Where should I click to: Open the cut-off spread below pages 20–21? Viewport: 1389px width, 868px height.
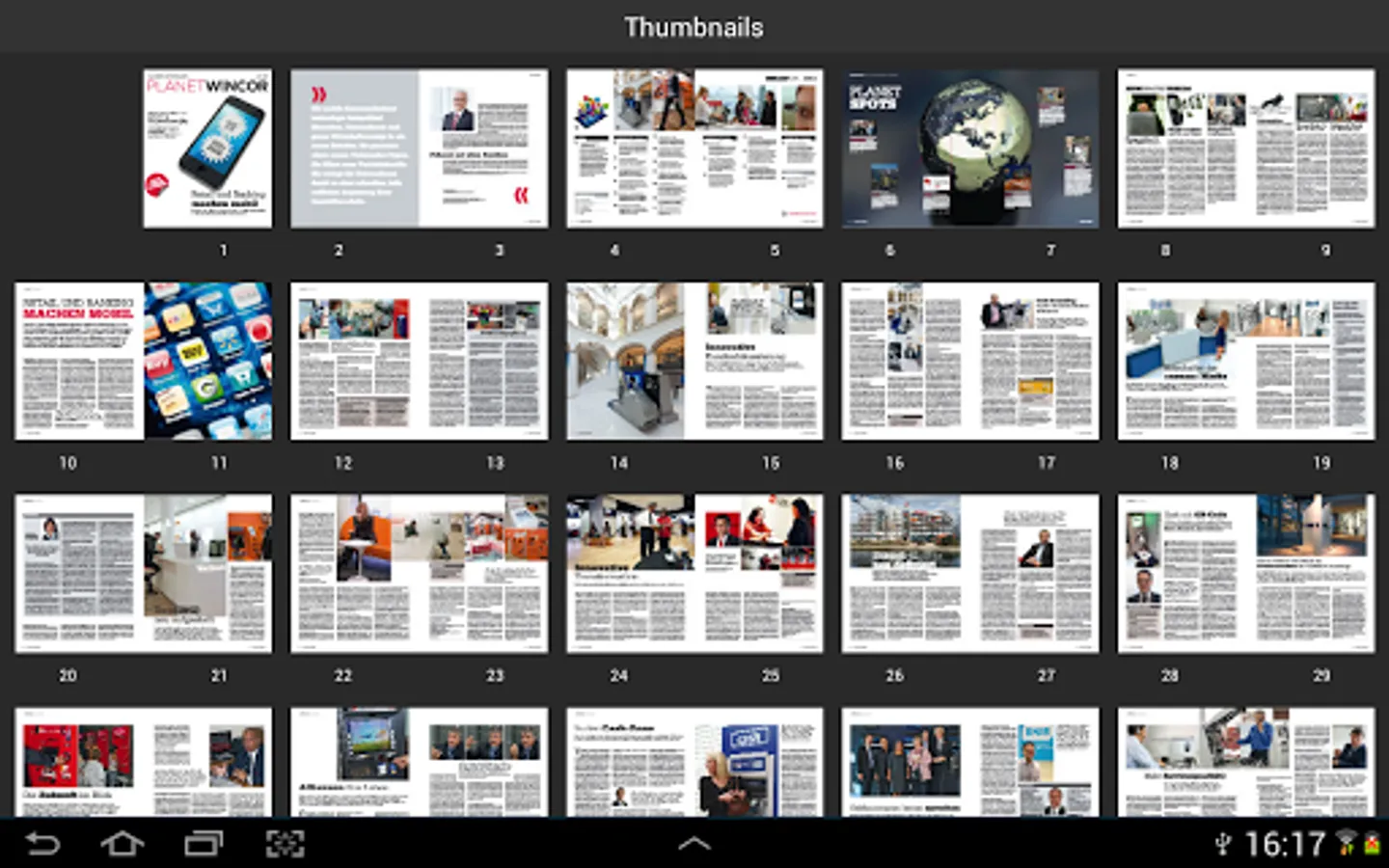click(144, 762)
